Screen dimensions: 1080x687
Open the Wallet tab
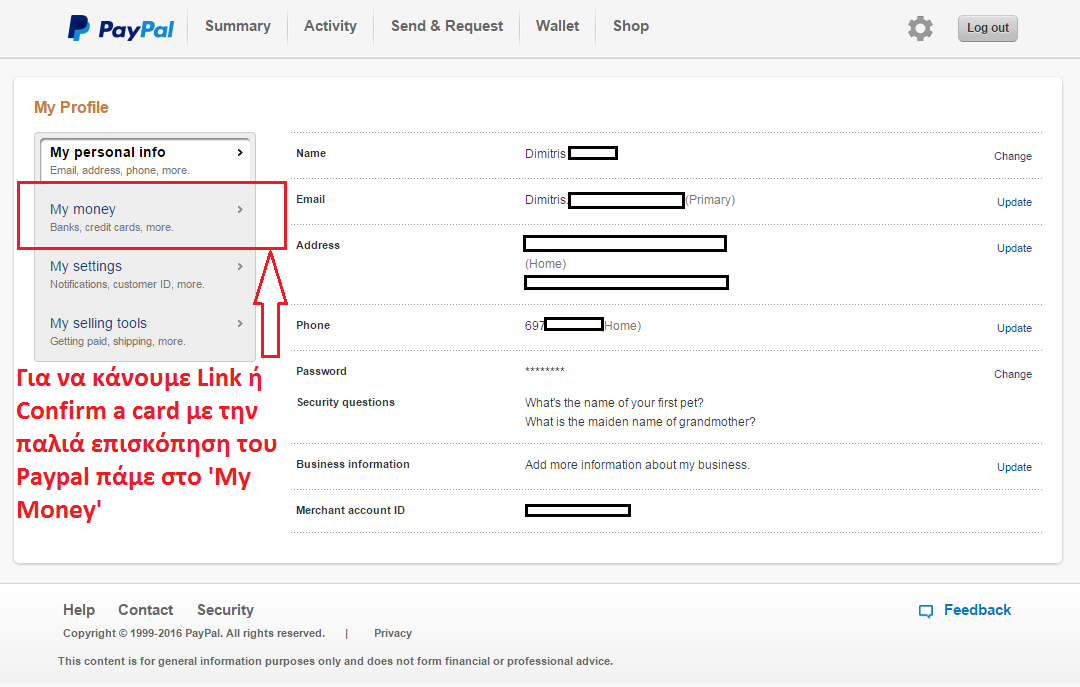click(x=557, y=26)
